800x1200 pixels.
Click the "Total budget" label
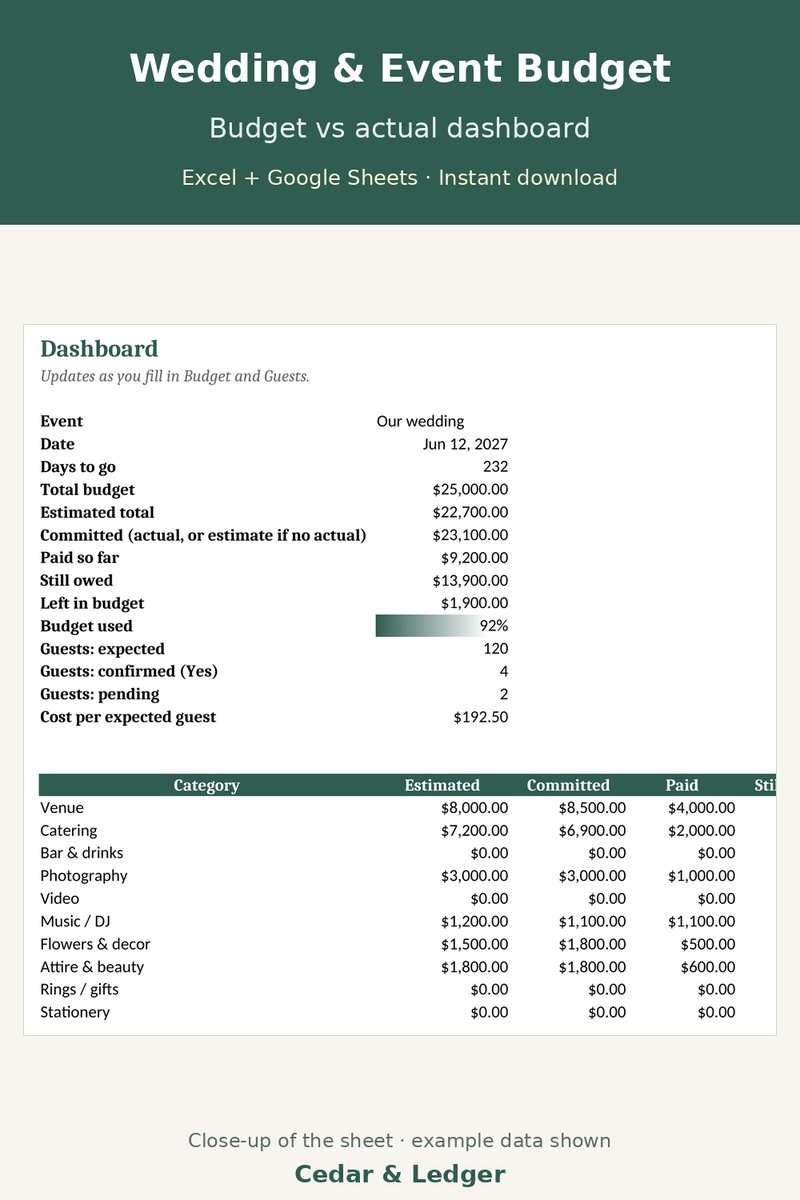(87, 490)
